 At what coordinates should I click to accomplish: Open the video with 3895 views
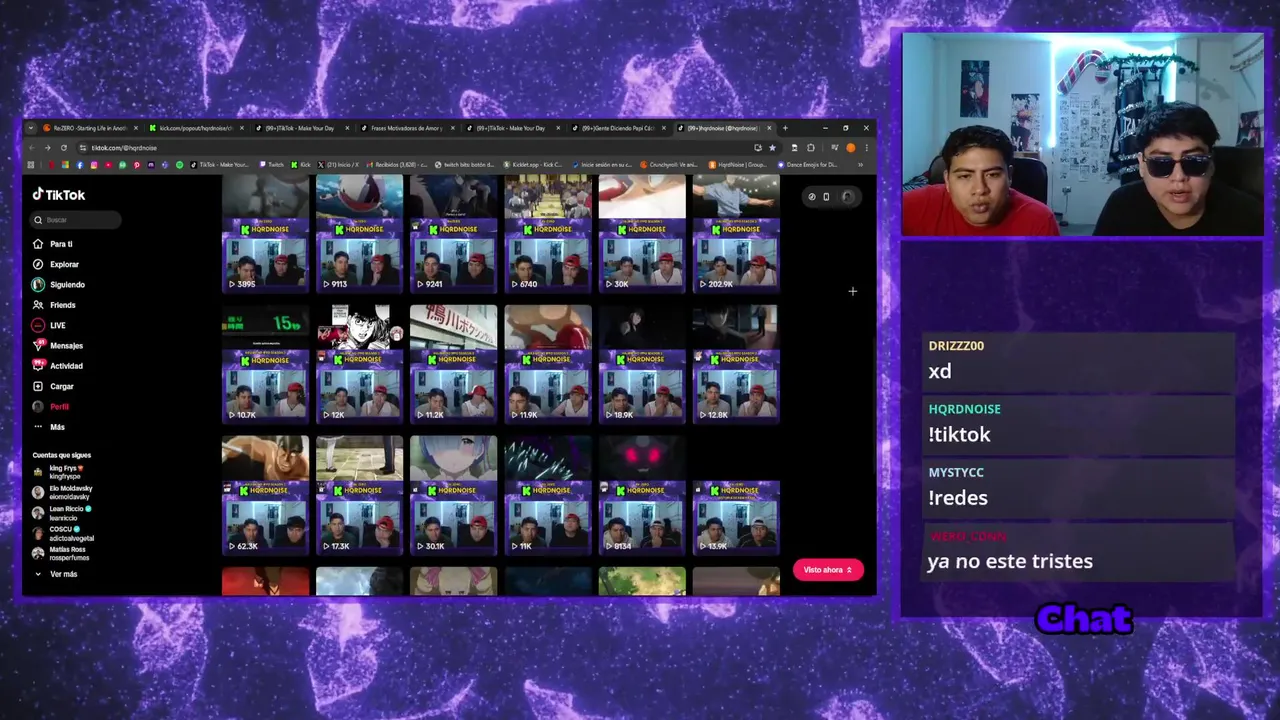[x=265, y=233]
